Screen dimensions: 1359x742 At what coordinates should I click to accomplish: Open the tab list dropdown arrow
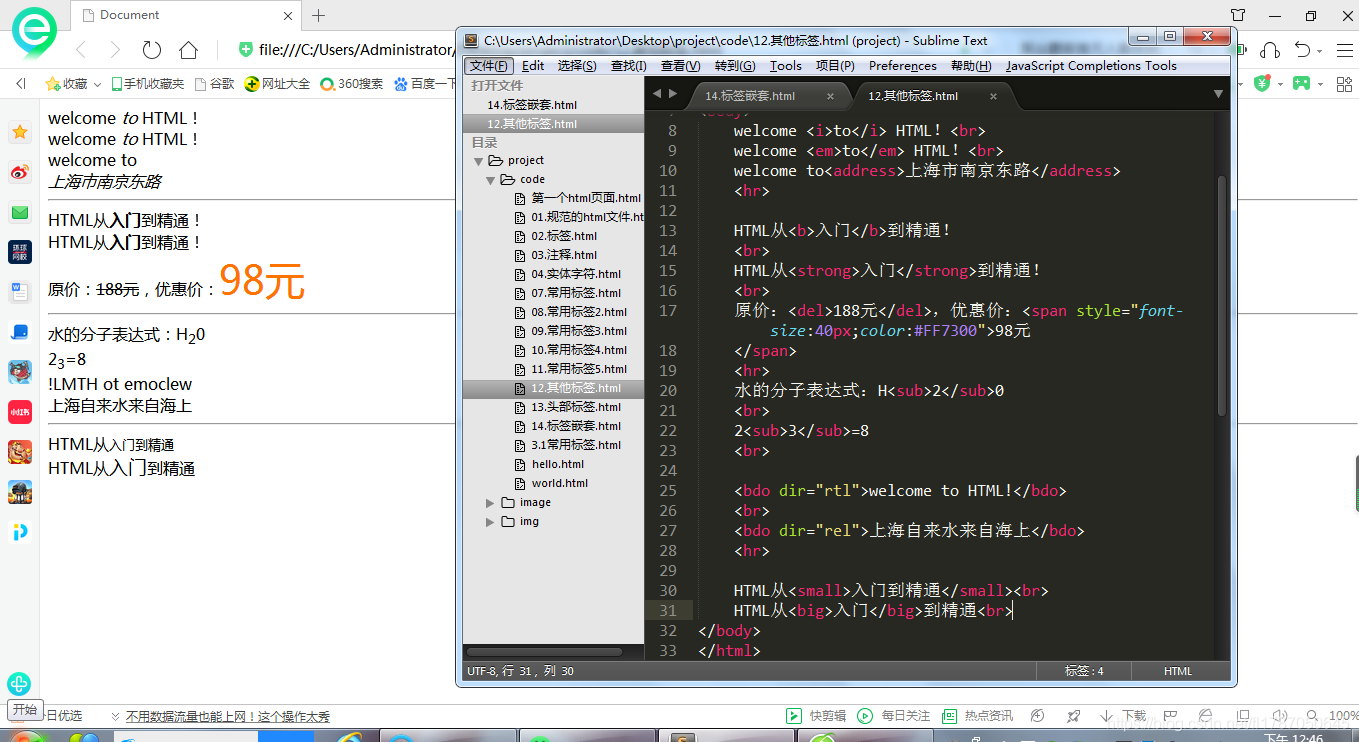click(1218, 94)
